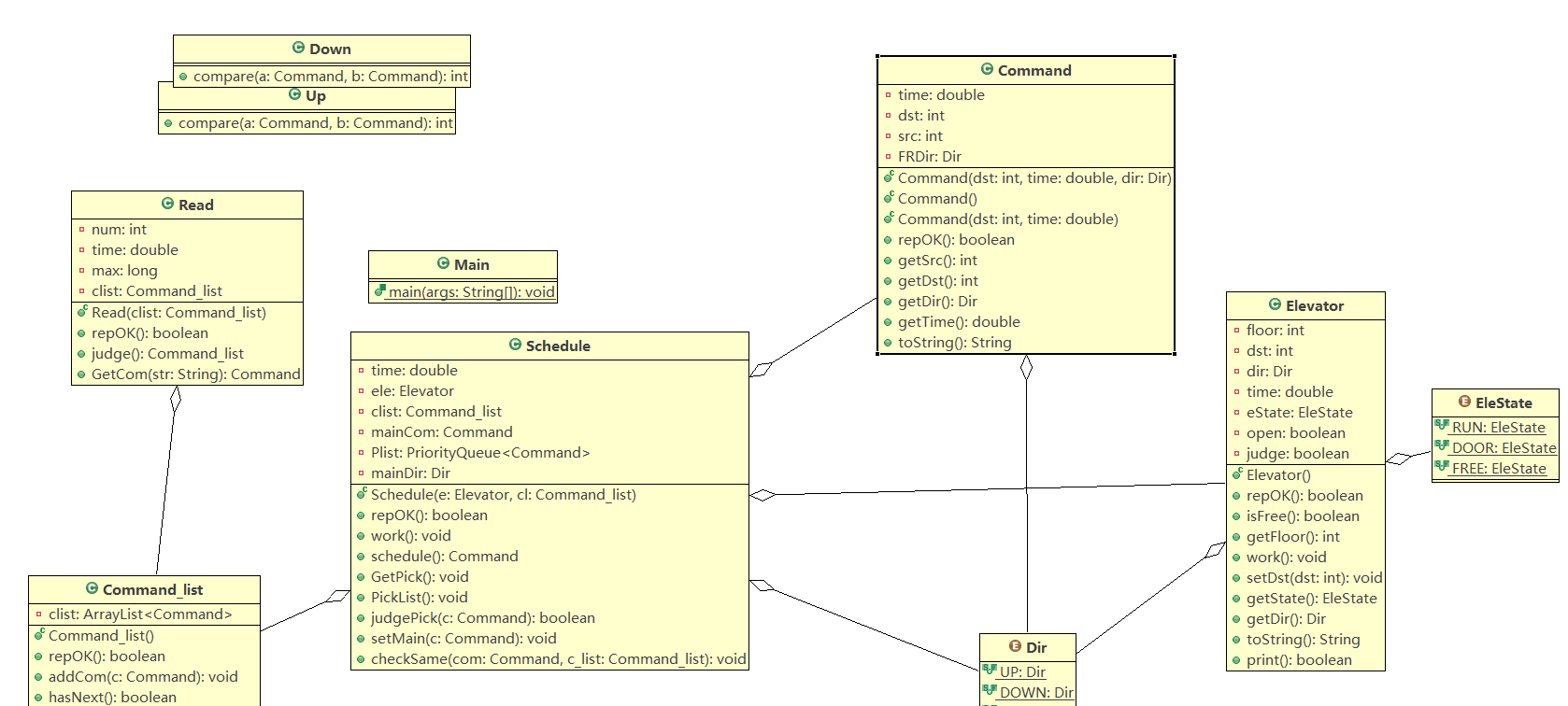The height and width of the screenshot is (706, 1568).
Task: Click the class icon beside Command_list title
Action: (92, 588)
